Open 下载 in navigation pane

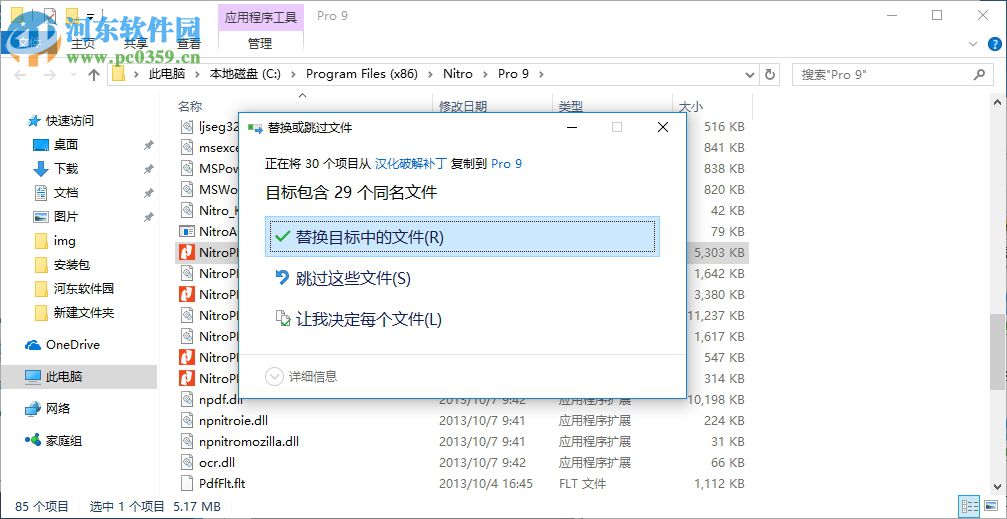coord(66,168)
